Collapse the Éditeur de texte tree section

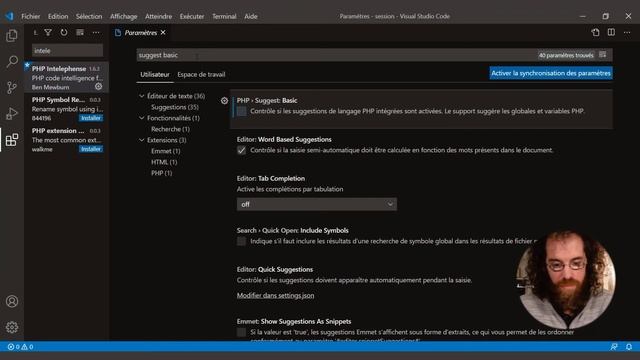(x=142, y=96)
